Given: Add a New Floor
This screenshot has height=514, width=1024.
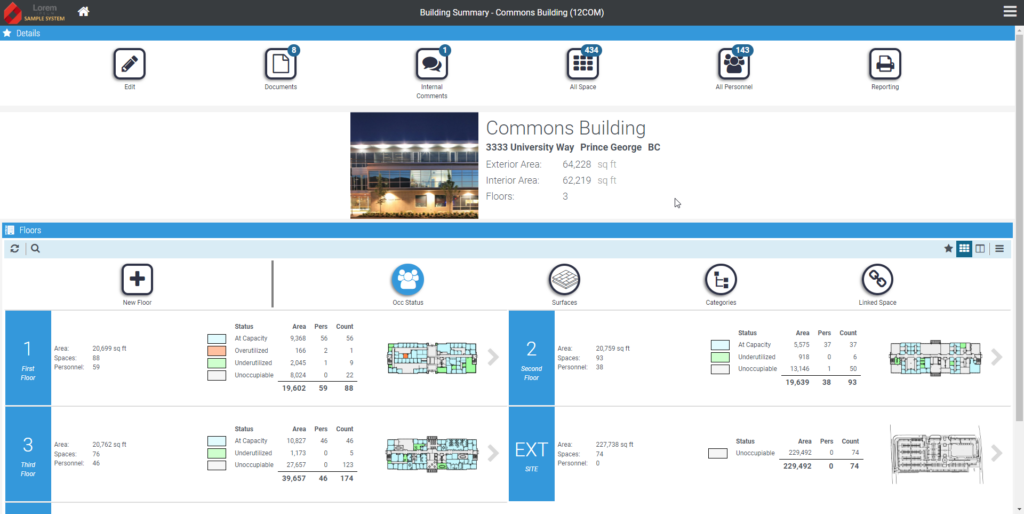Looking at the screenshot, I should click(x=137, y=280).
